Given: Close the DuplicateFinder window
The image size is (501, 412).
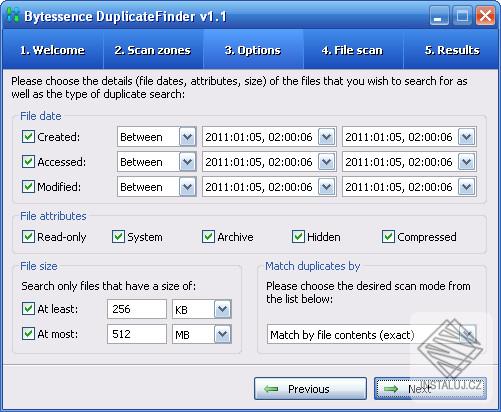Looking at the screenshot, I should tap(485, 16).
